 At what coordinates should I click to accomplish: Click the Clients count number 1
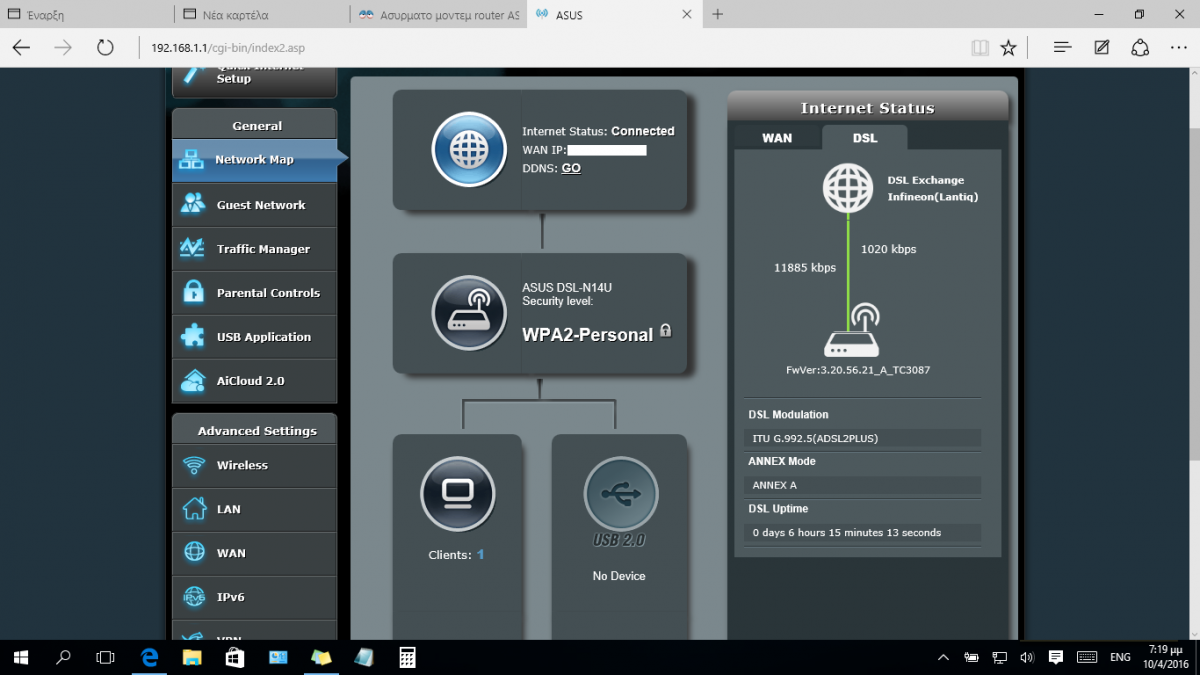click(480, 554)
